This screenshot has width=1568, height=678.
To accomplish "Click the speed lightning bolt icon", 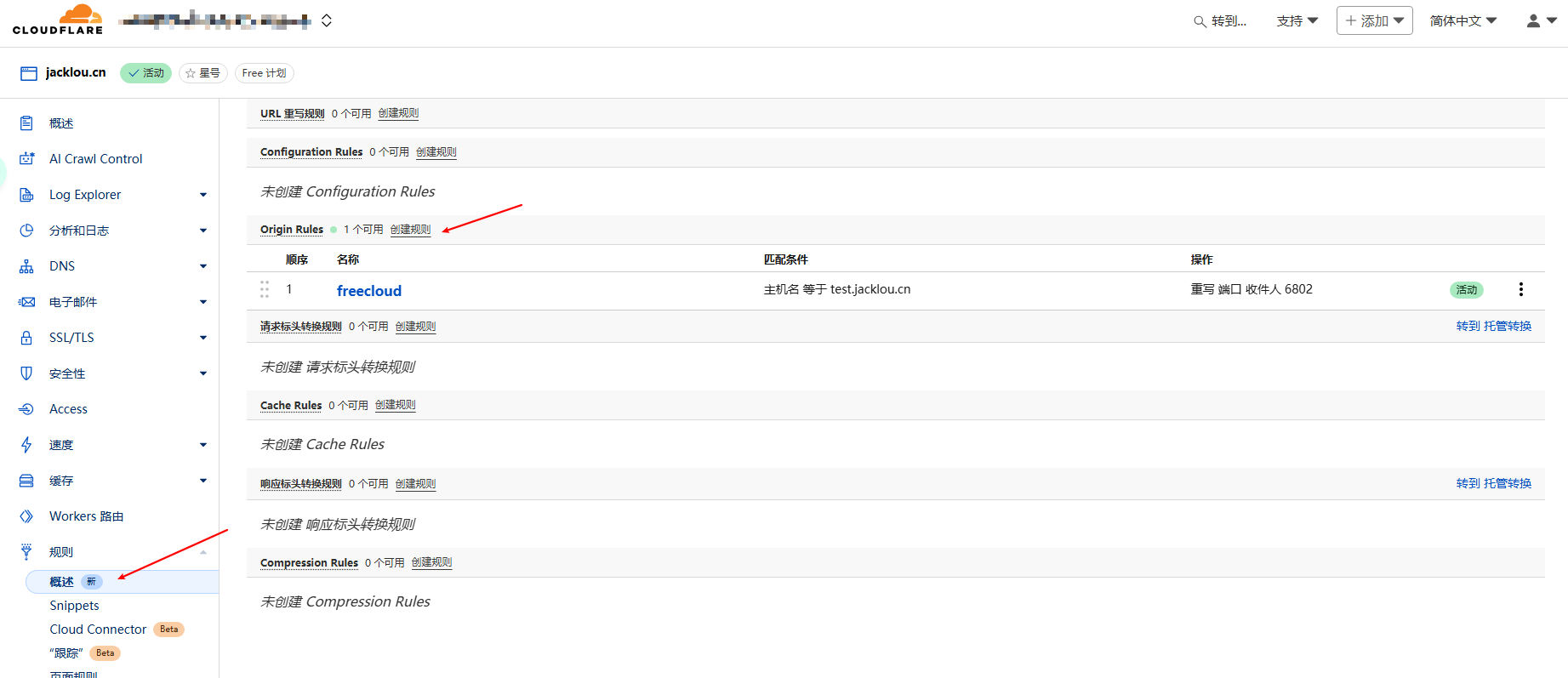I will click(x=26, y=445).
